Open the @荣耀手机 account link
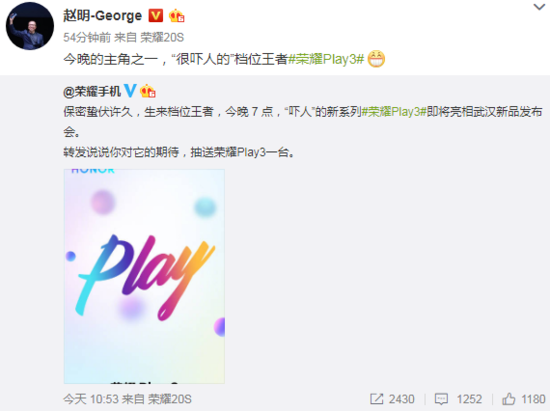 coord(92,92)
